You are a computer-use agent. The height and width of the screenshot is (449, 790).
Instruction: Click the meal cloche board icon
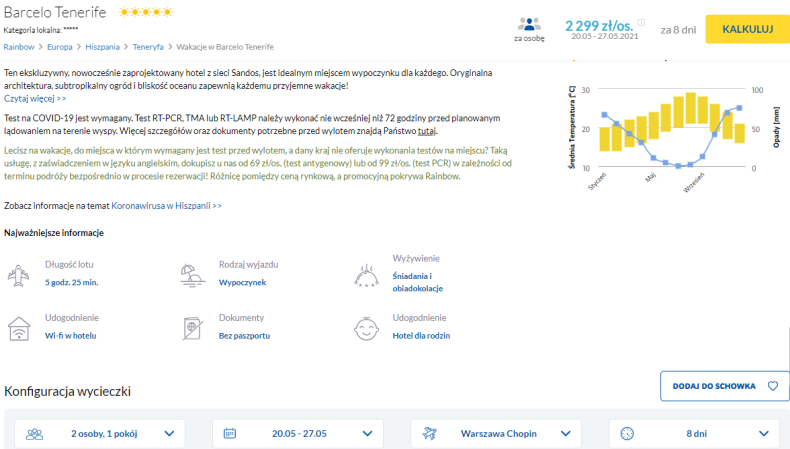pos(366,276)
